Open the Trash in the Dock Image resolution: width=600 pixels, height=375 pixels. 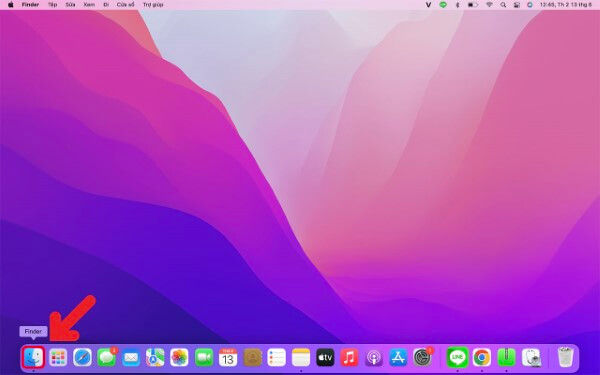[565, 357]
